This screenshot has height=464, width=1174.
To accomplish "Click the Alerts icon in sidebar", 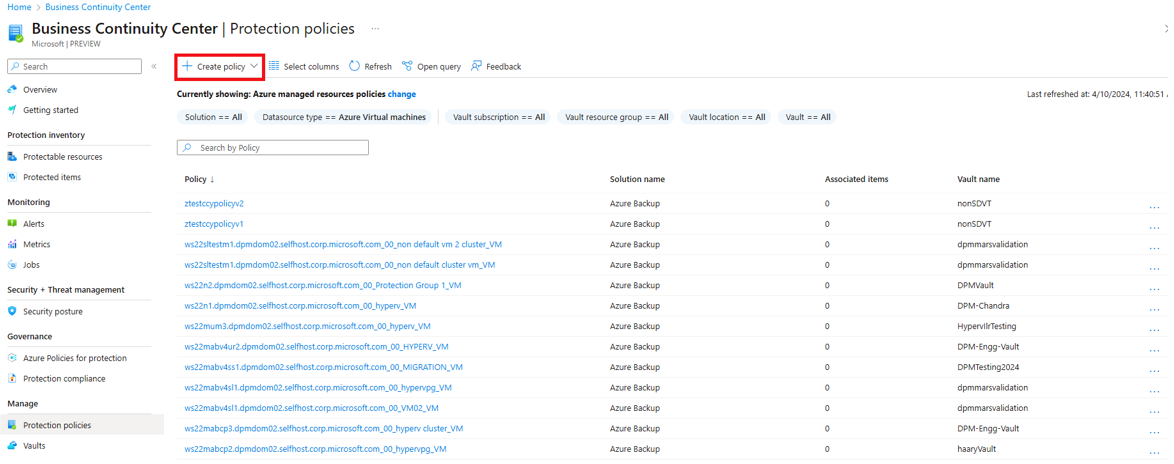I will coord(12,224).
